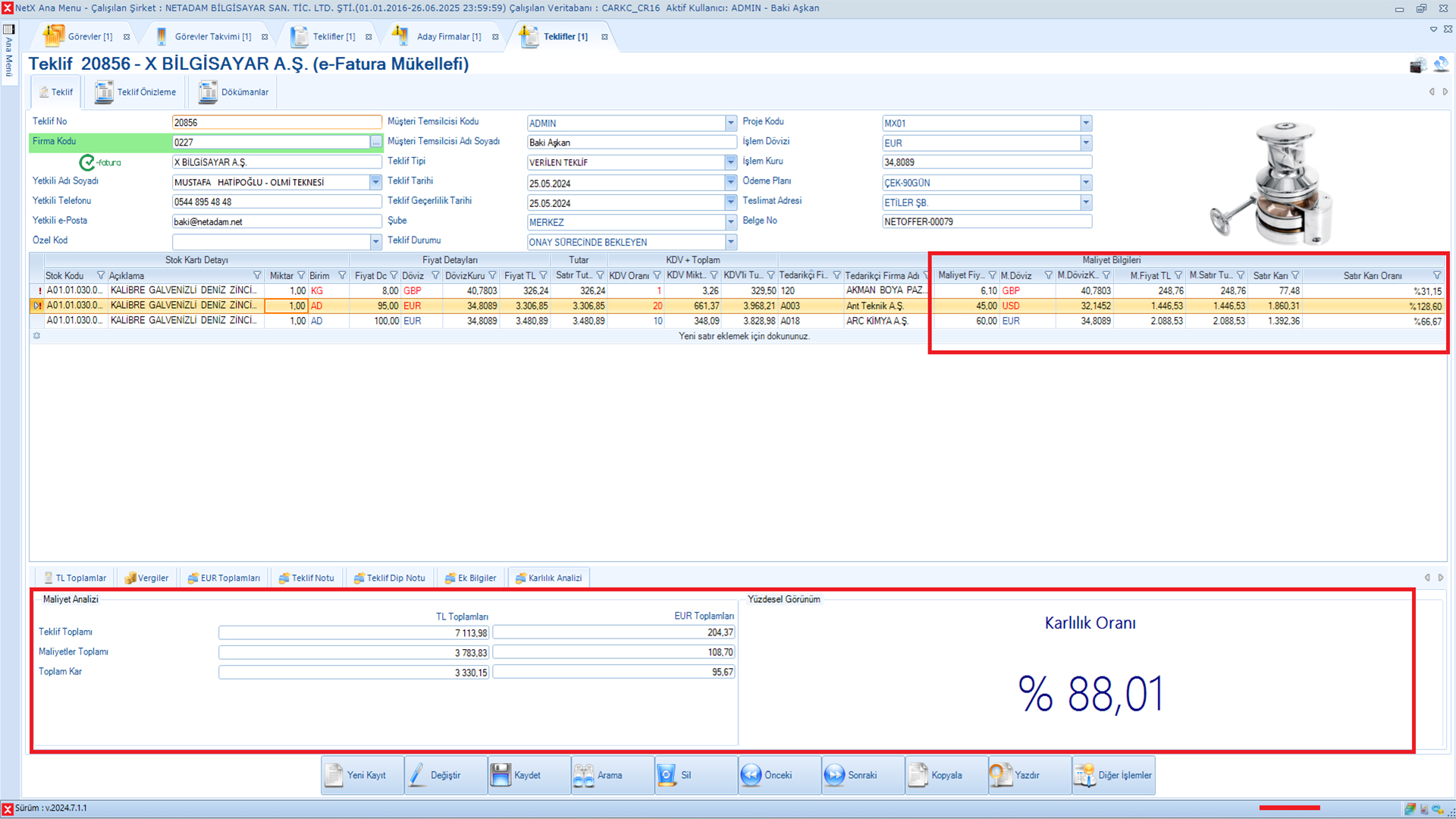The image size is (1456, 819).
Task: Go to previous record with Önceki
Action: tap(779, 775)
